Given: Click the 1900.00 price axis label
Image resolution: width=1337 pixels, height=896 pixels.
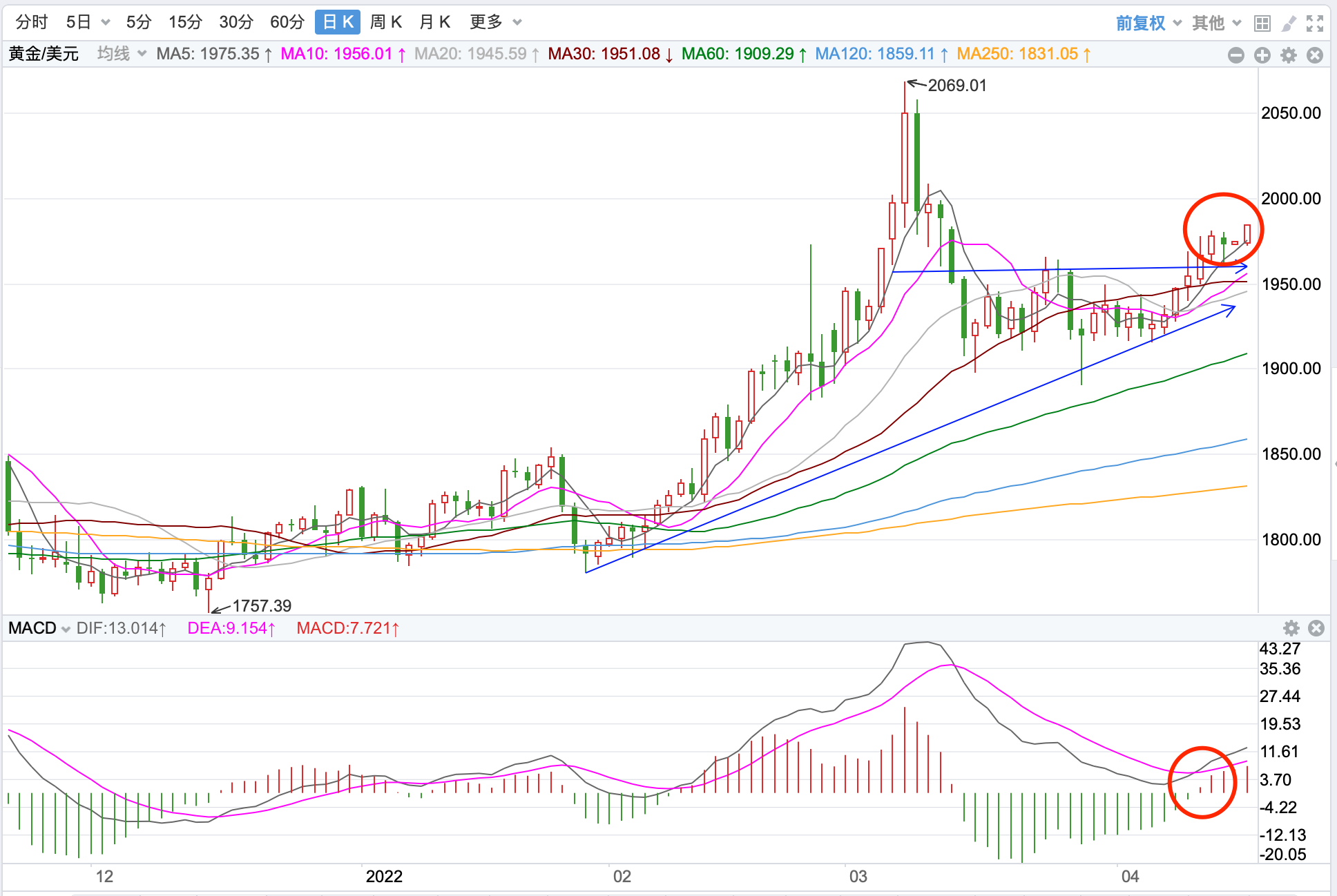Looking at the screenshot, I should point(1291,369).
